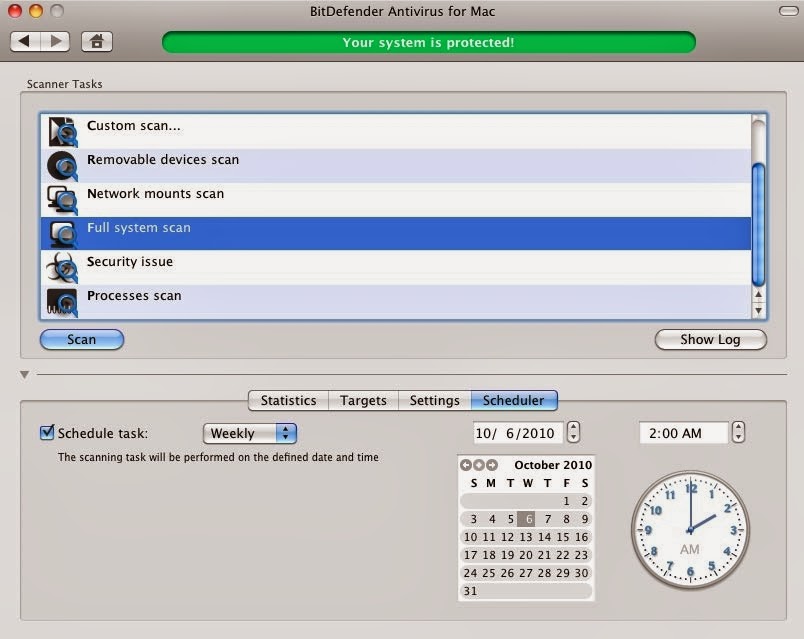Screen dimensions: 804x639
Task: Click the date field stepper arrows
Action: pos(573,432)
